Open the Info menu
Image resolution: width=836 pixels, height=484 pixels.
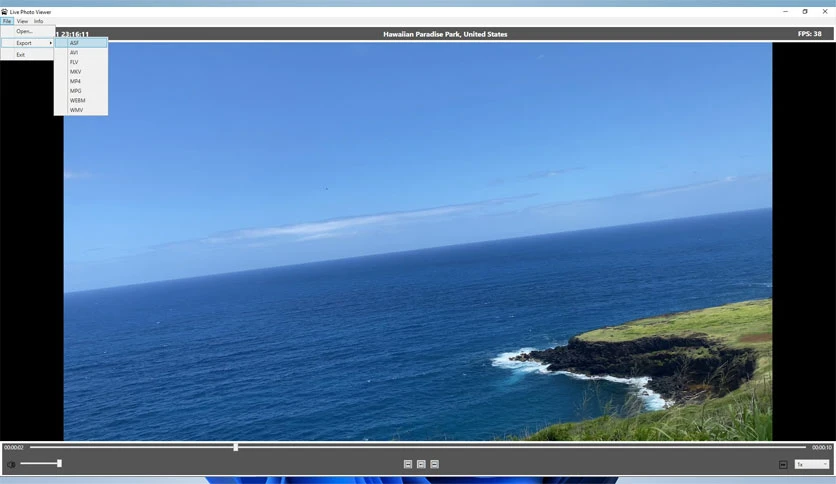click(x=38, y=21)
